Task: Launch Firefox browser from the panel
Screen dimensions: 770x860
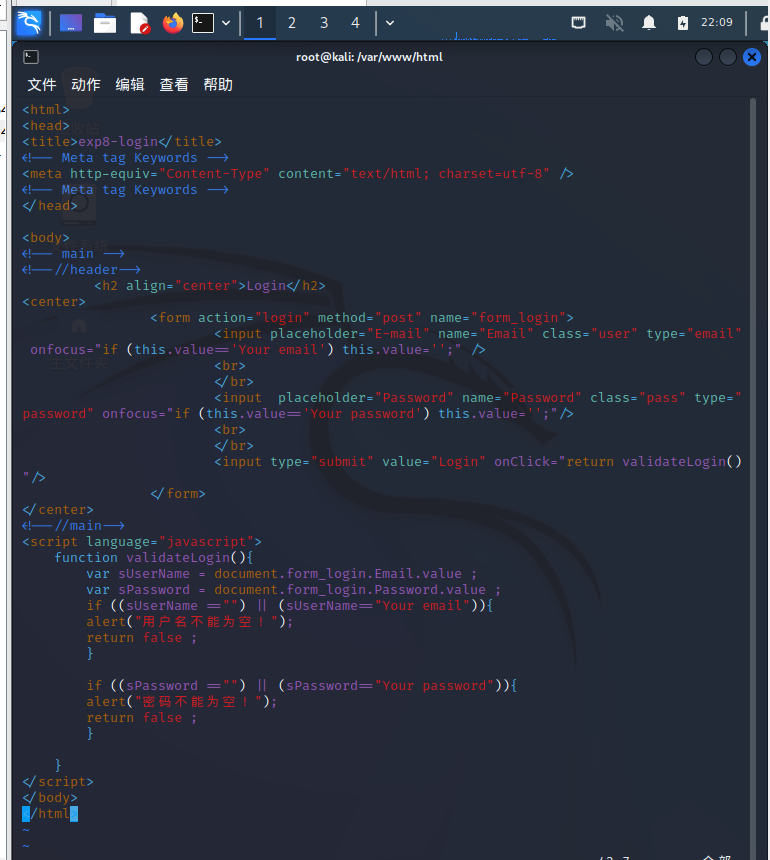Action: point(173,23)
